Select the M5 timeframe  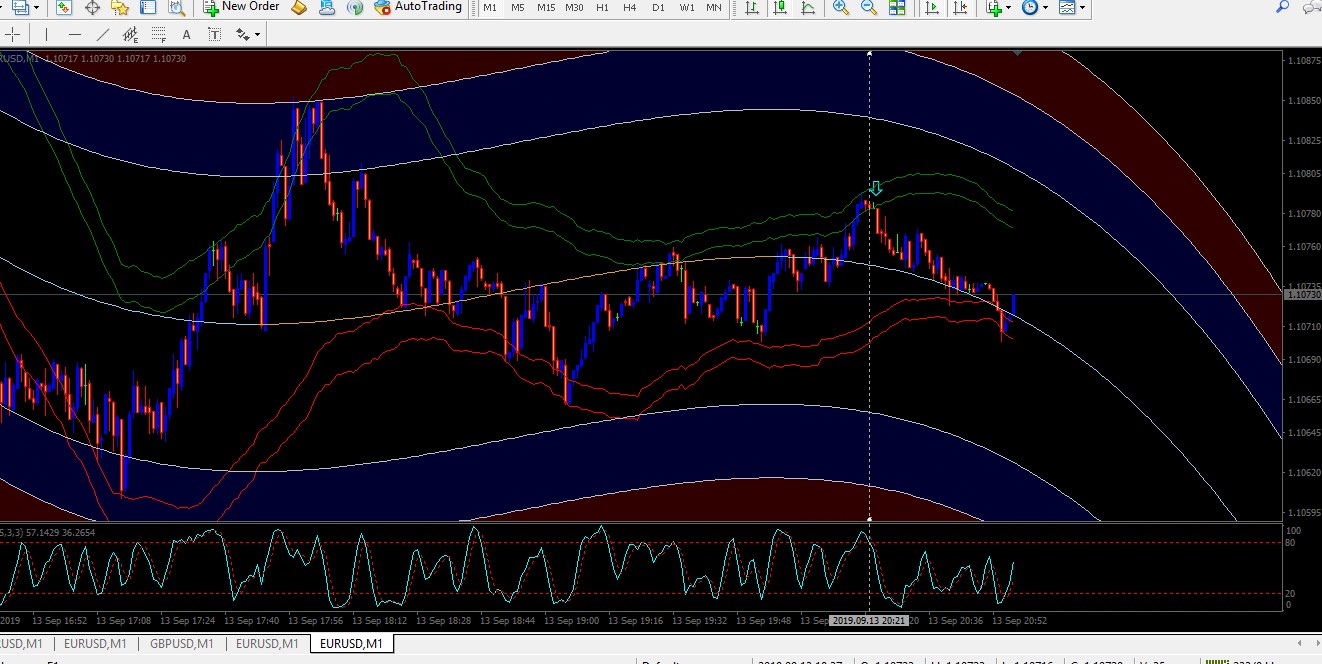pos(517,8)
